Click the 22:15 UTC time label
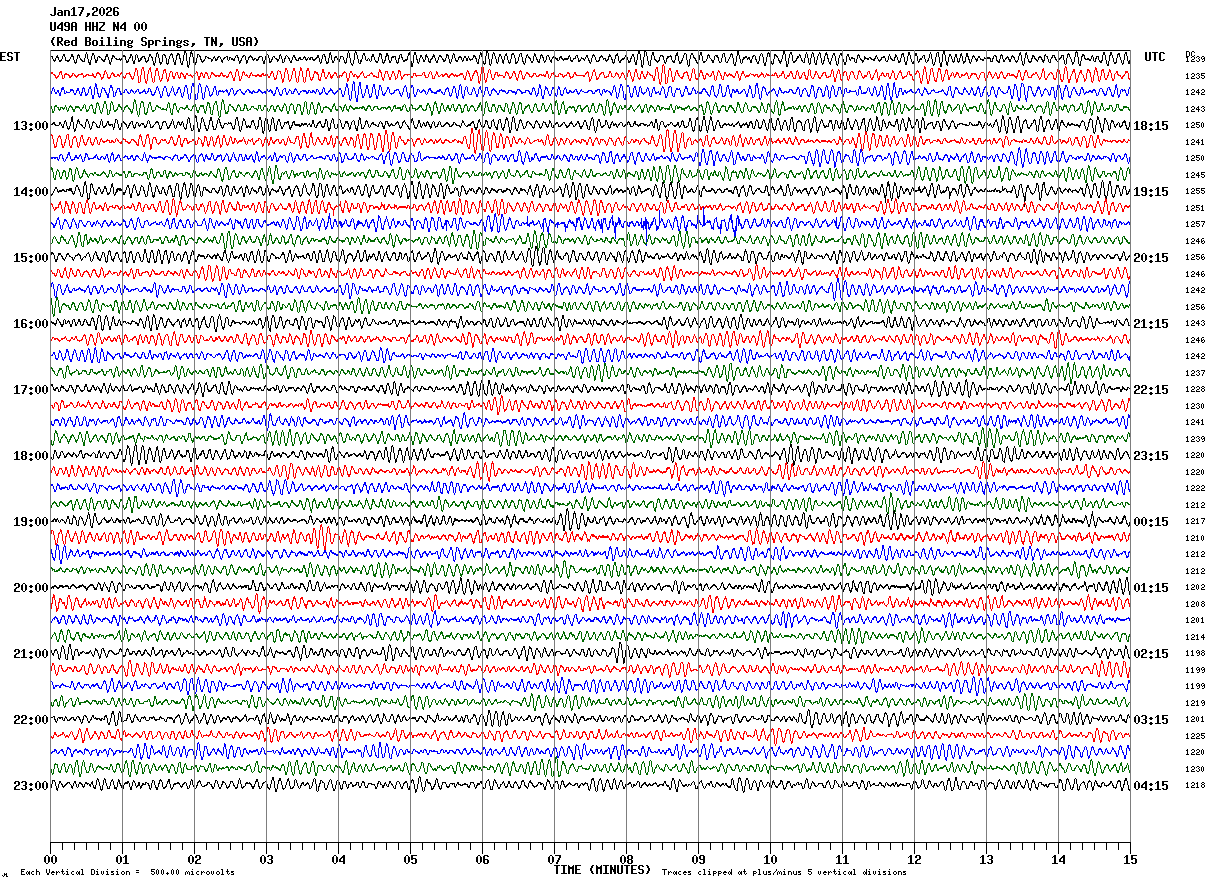 (x=1151, y=390)
